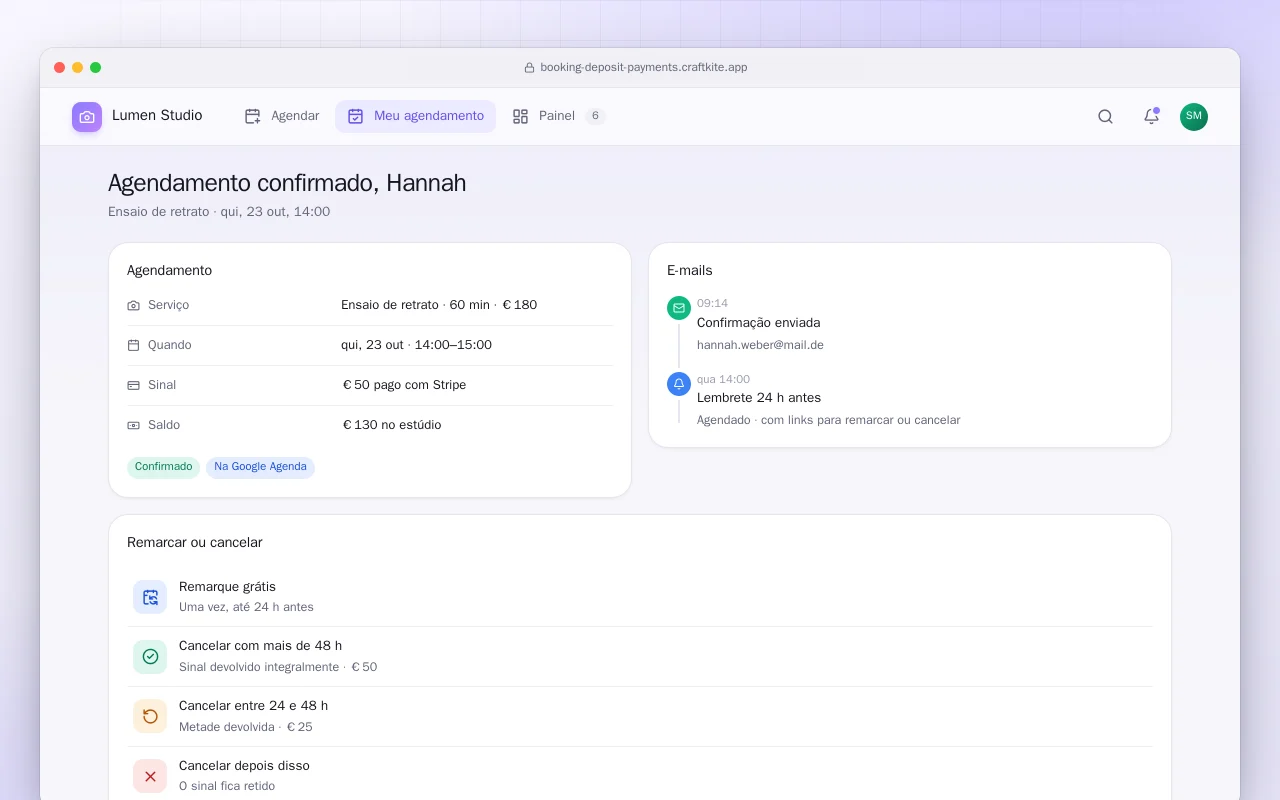The width and height of the screenshot is (1280, 800).
Task: Click the Painel count badge 6
Action: tap(595, 116)
